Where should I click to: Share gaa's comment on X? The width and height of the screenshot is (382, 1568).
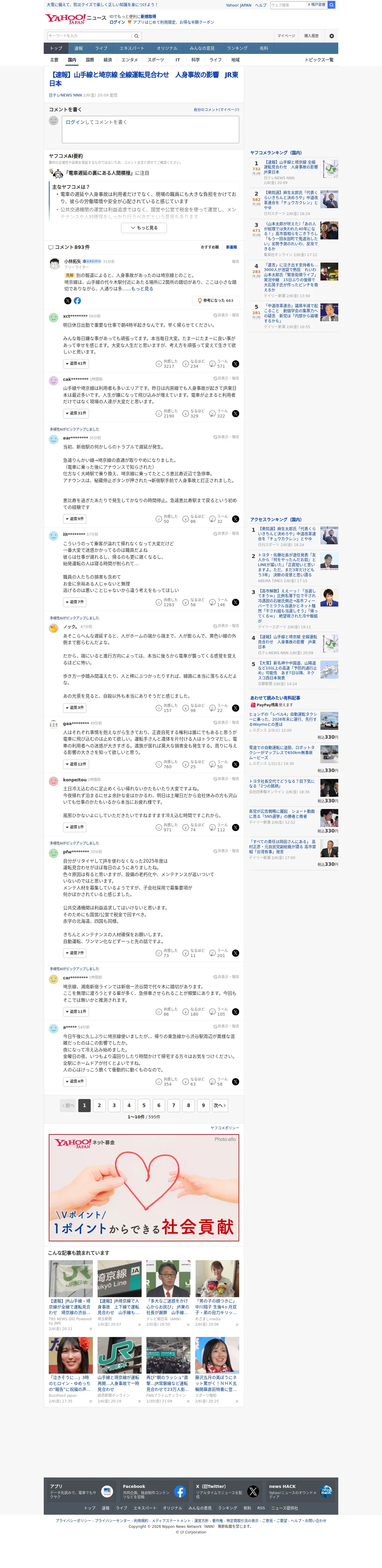pyautogui.click(x=235, y=764)
